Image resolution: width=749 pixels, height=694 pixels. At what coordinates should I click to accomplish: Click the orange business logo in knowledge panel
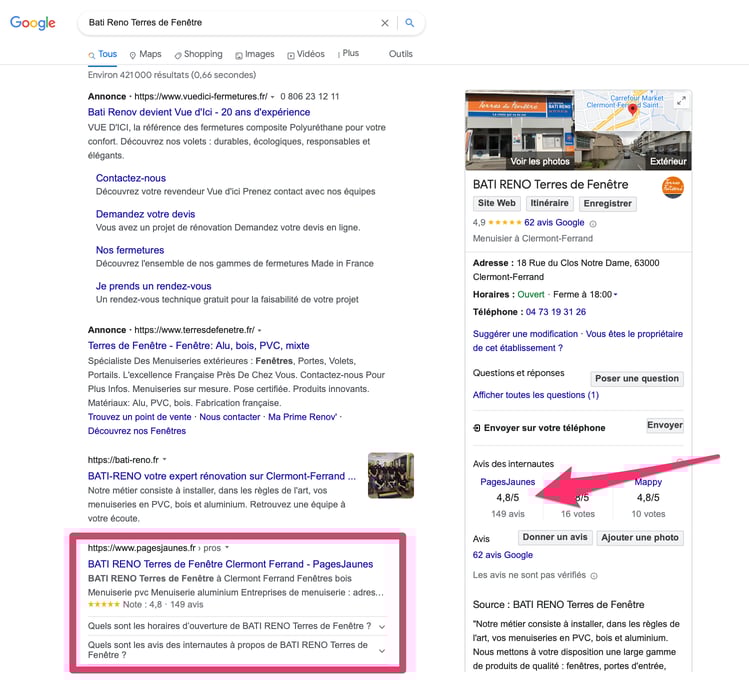tap(673, 187)
